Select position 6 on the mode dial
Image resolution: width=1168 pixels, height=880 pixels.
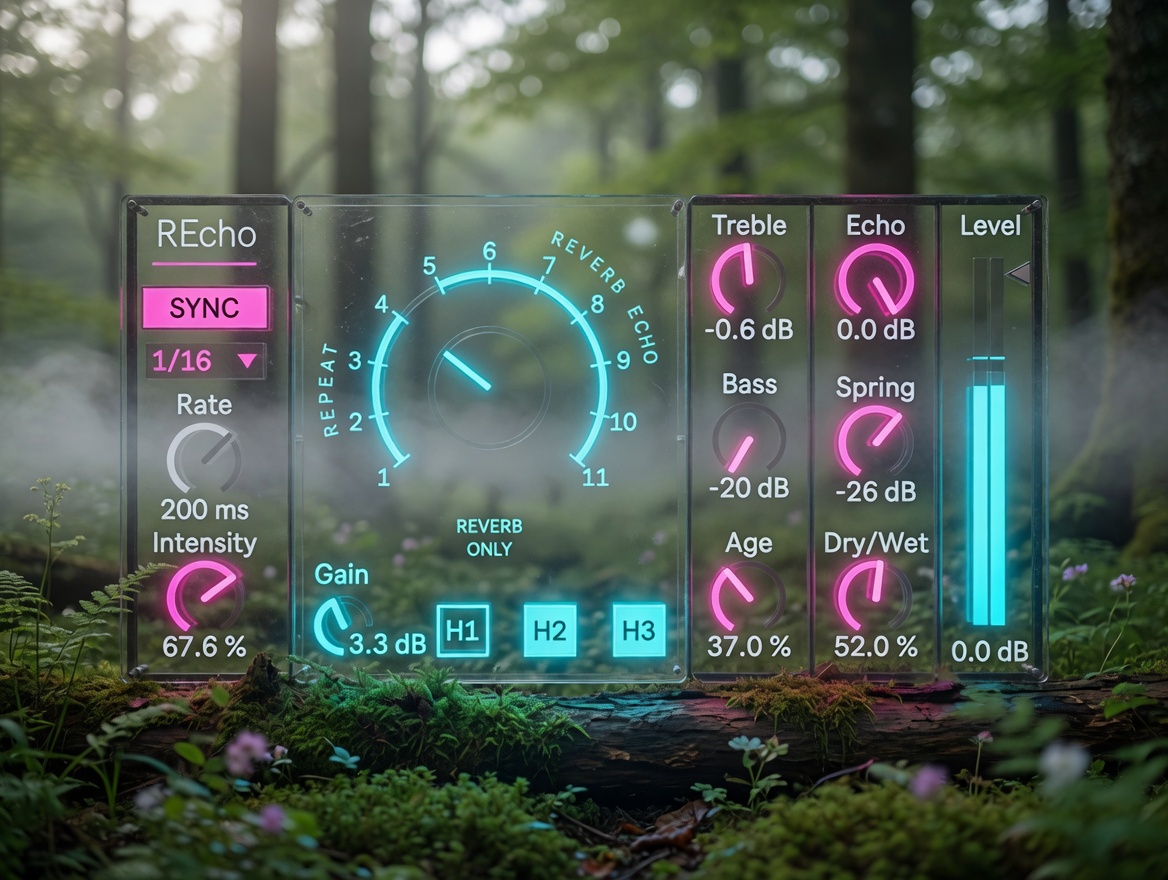tap(489, 252)
